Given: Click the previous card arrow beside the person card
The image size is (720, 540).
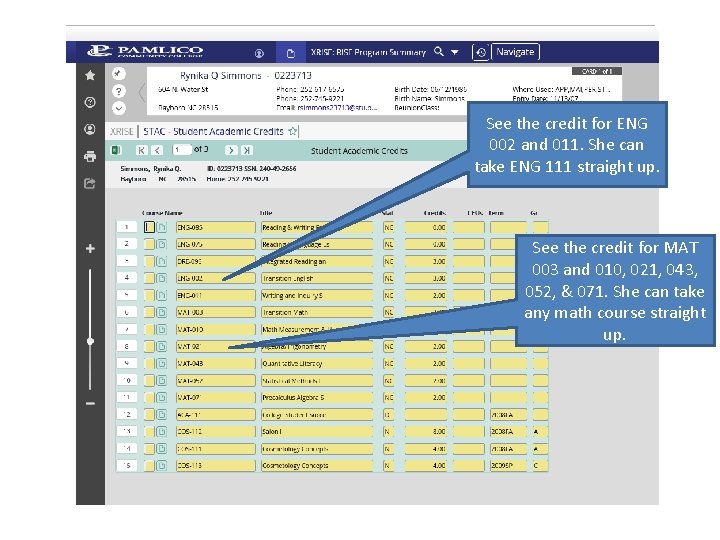Looking at the screenshot, I should coord(142,93).
